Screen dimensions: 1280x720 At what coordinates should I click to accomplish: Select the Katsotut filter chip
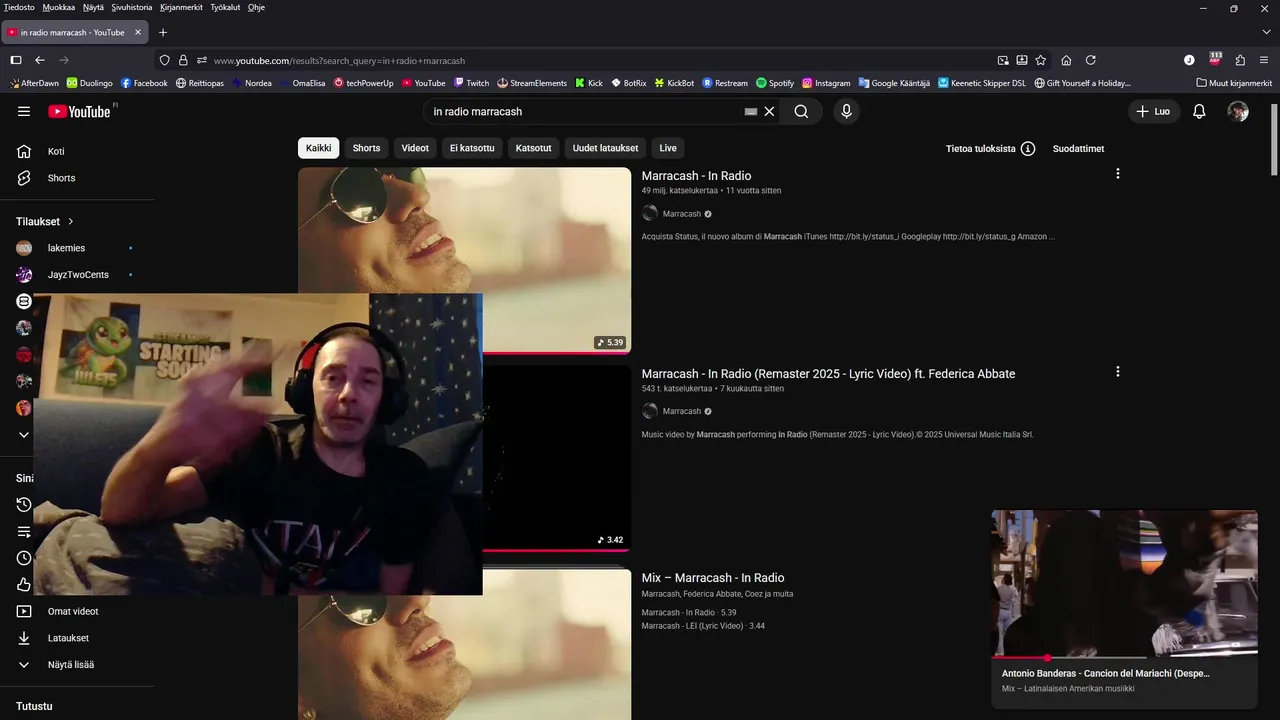tap(533, 148)
